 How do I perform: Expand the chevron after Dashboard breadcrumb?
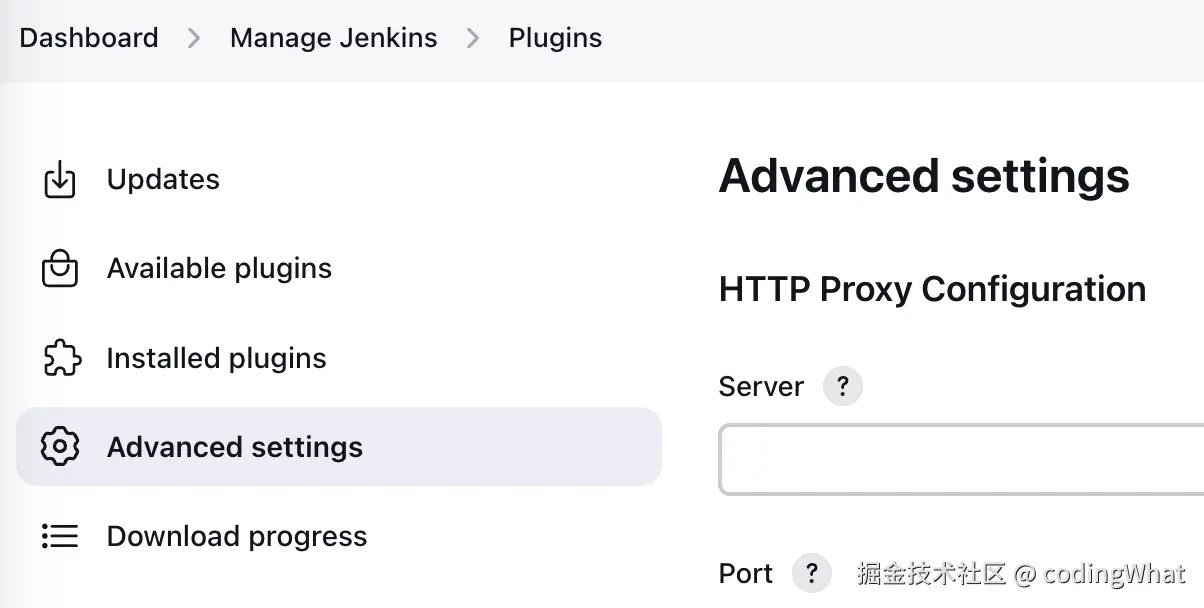194,38
